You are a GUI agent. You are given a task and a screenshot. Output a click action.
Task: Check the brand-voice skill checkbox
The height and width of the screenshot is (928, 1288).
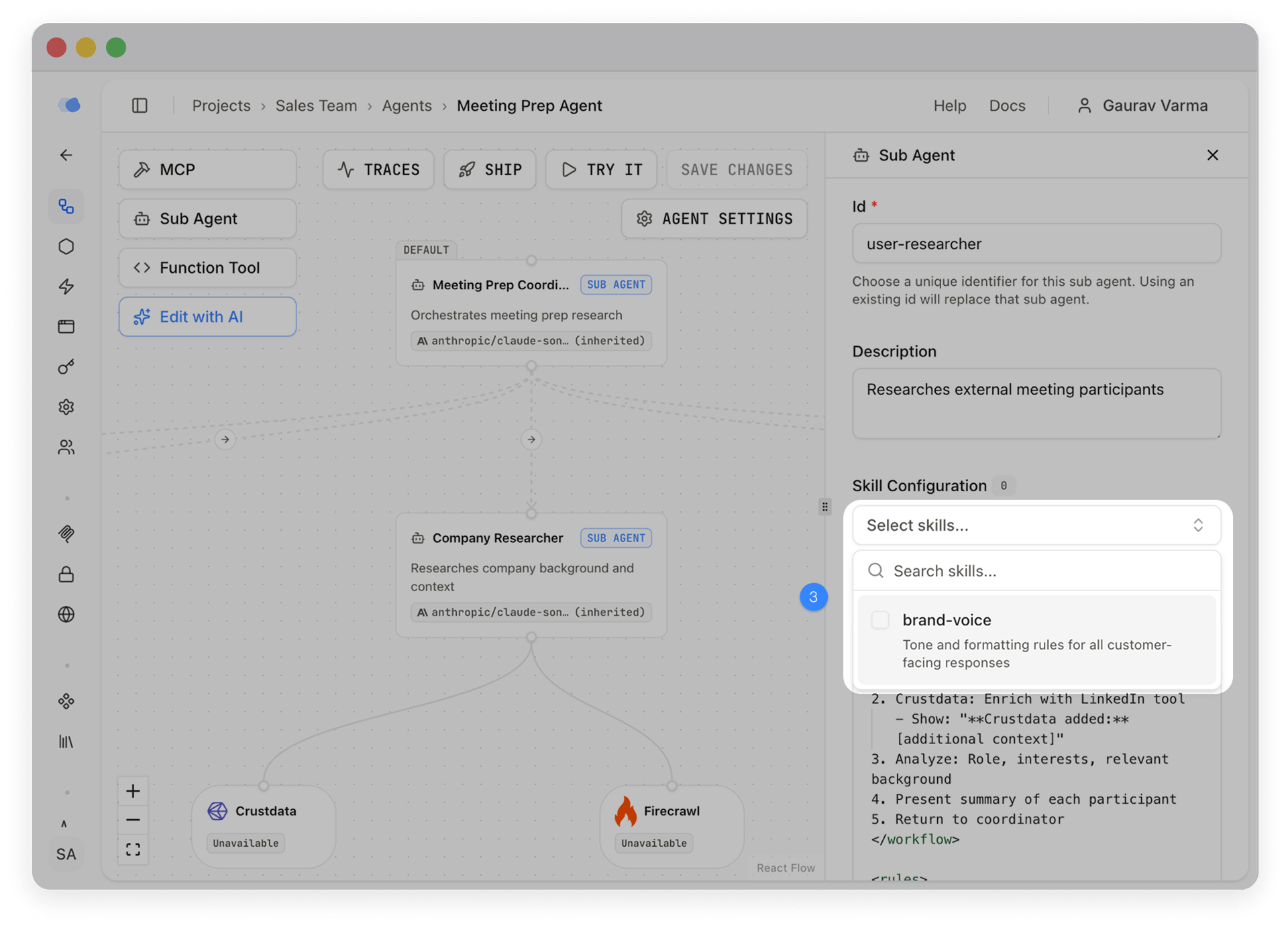(x=879, y=619)
